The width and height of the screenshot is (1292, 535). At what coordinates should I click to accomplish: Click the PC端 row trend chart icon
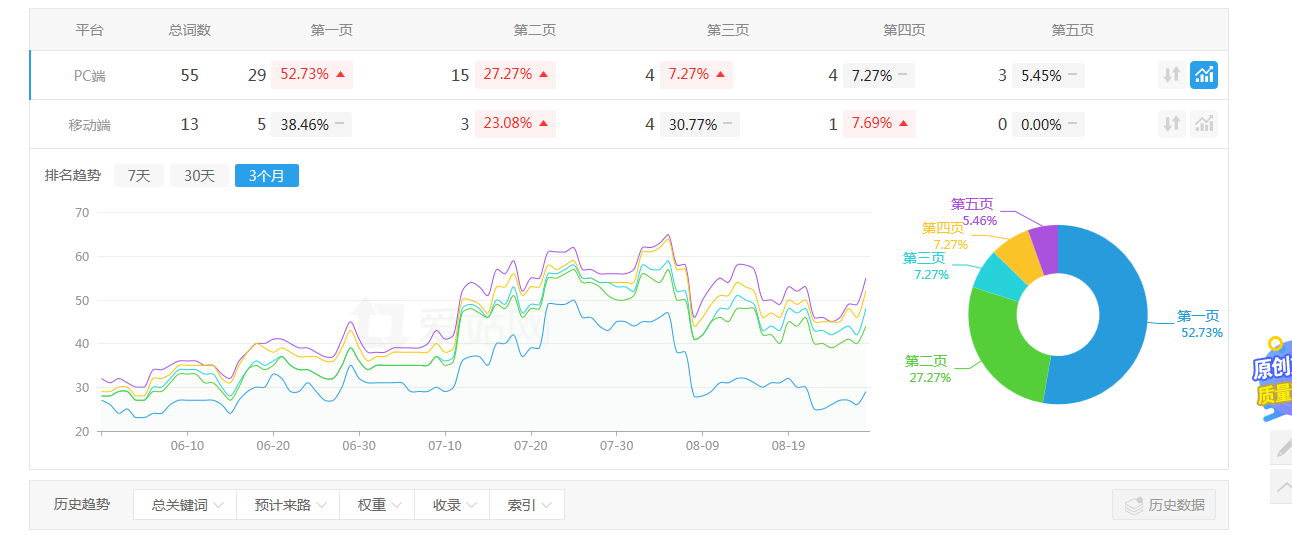coord(1204,75)
